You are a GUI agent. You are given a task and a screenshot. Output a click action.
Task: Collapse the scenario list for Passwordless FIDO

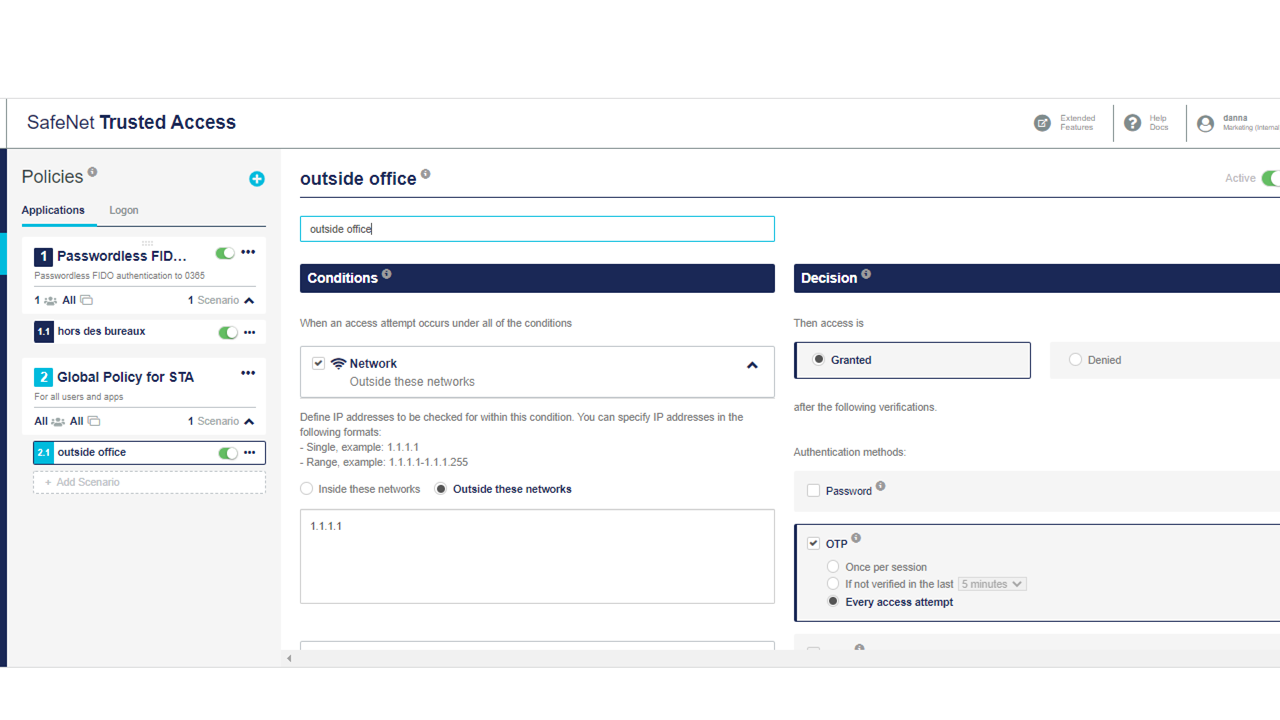pos(250,300)
